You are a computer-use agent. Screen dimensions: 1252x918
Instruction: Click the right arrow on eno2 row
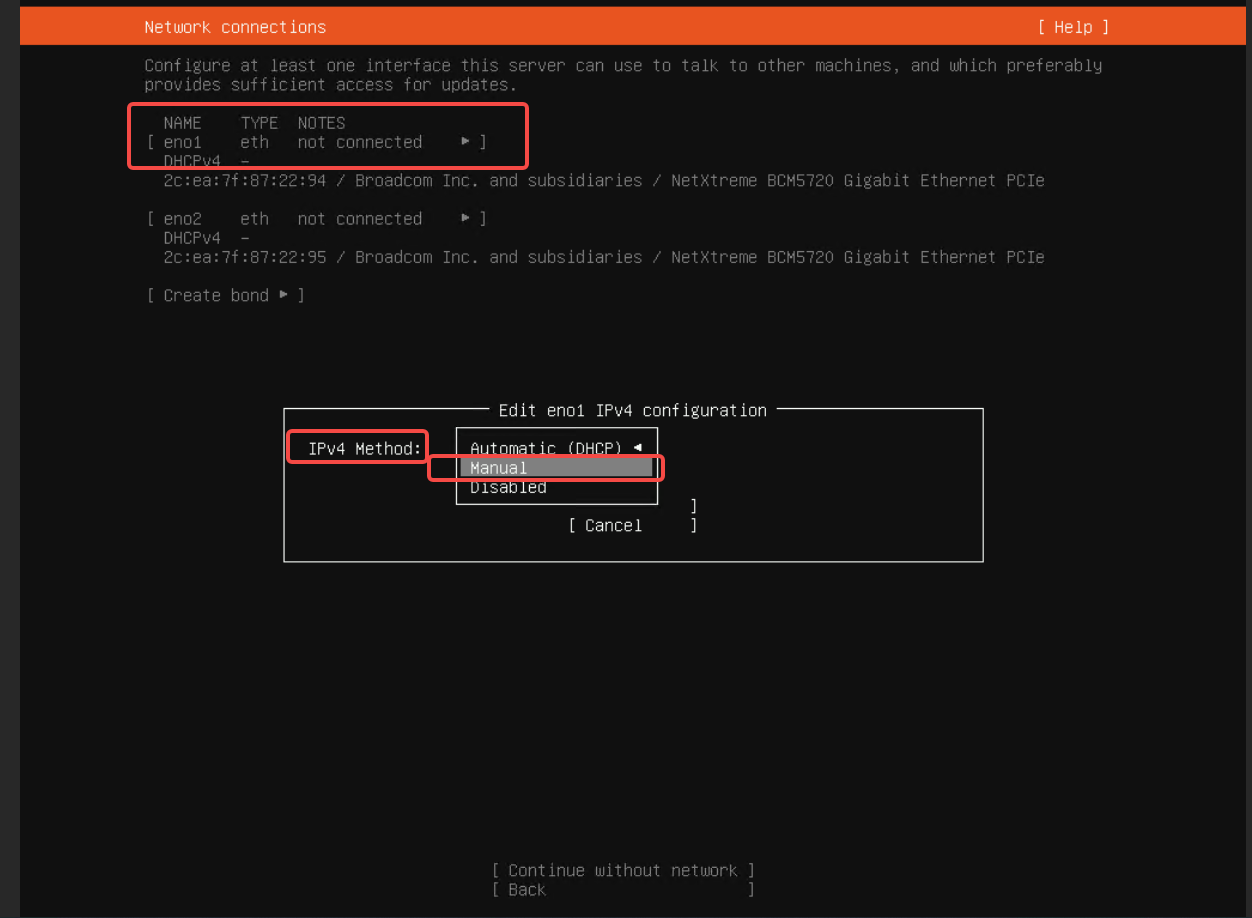tap(466, 218)
